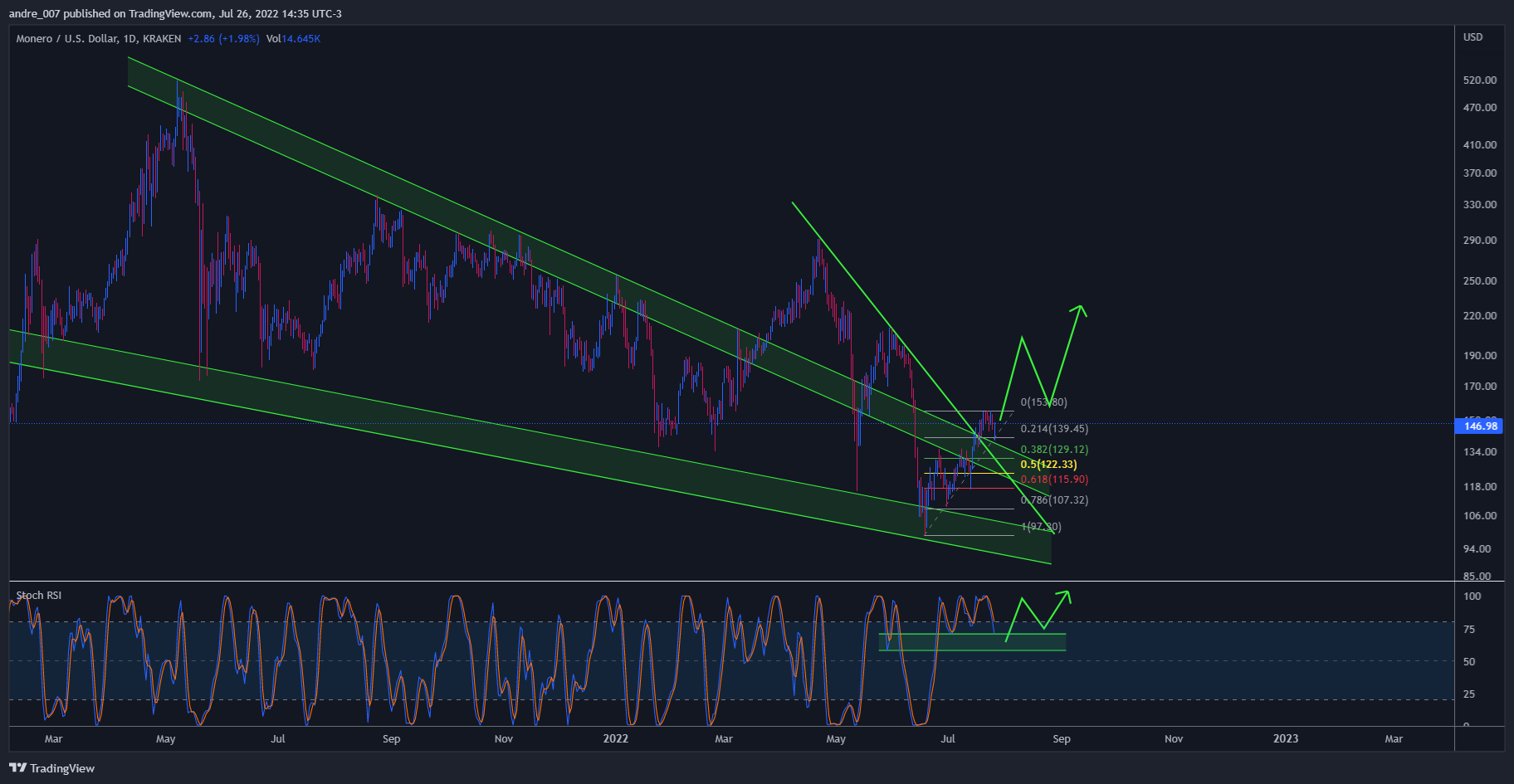Click the 118.00 price axis label

tap(1480, 487)
